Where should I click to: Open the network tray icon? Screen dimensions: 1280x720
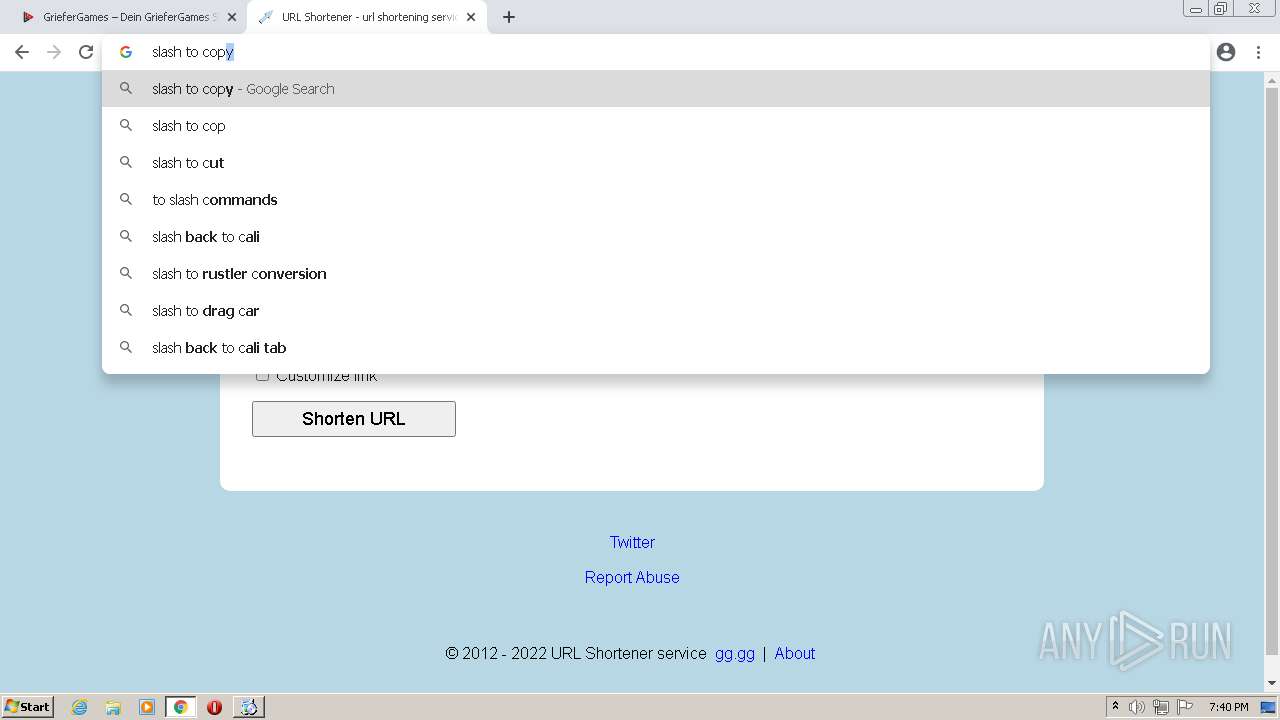point(1161,707)
